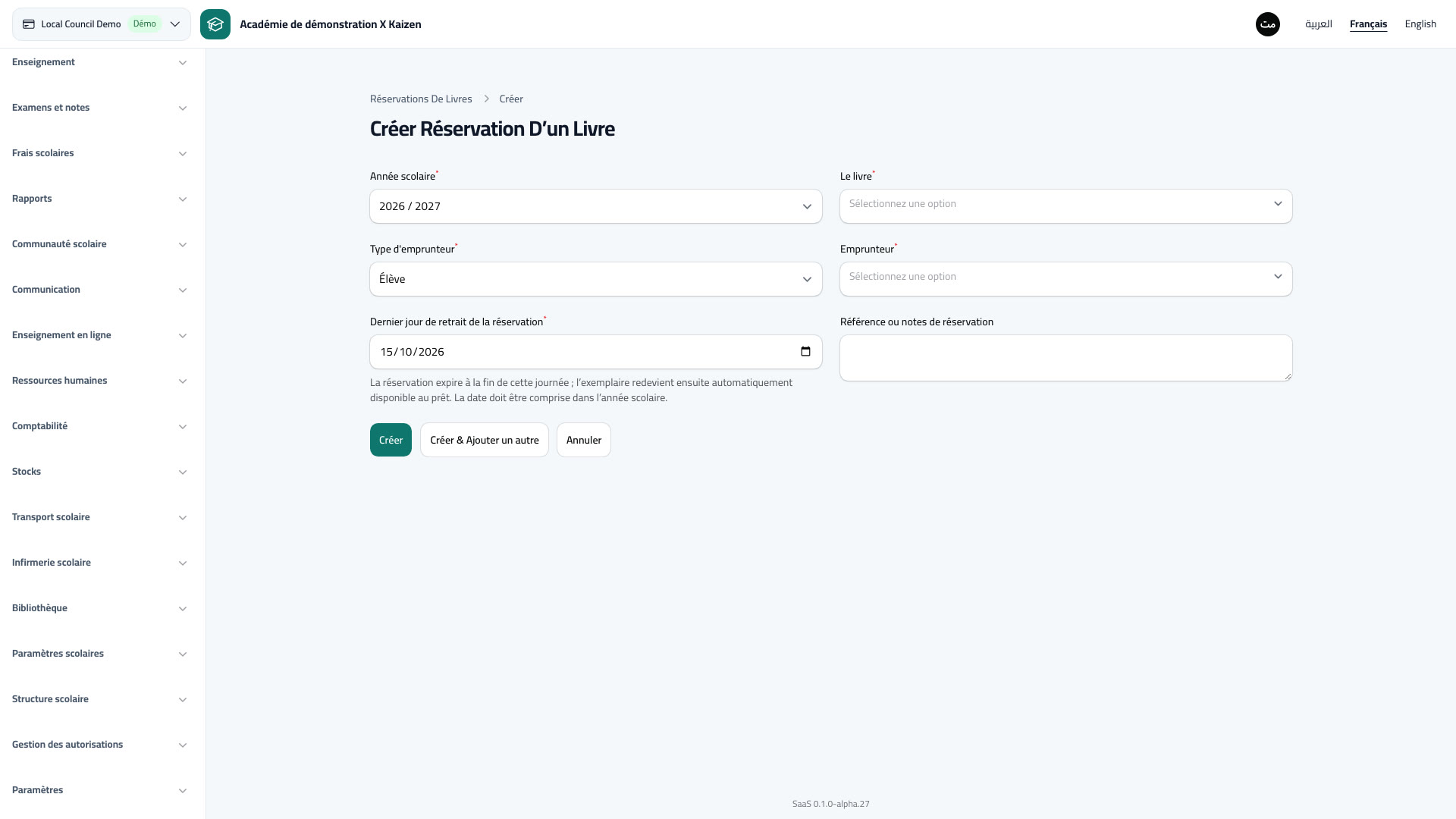1456x819 pixels.
Task: Open the date picker calendar icon
Action: point(805,351)
